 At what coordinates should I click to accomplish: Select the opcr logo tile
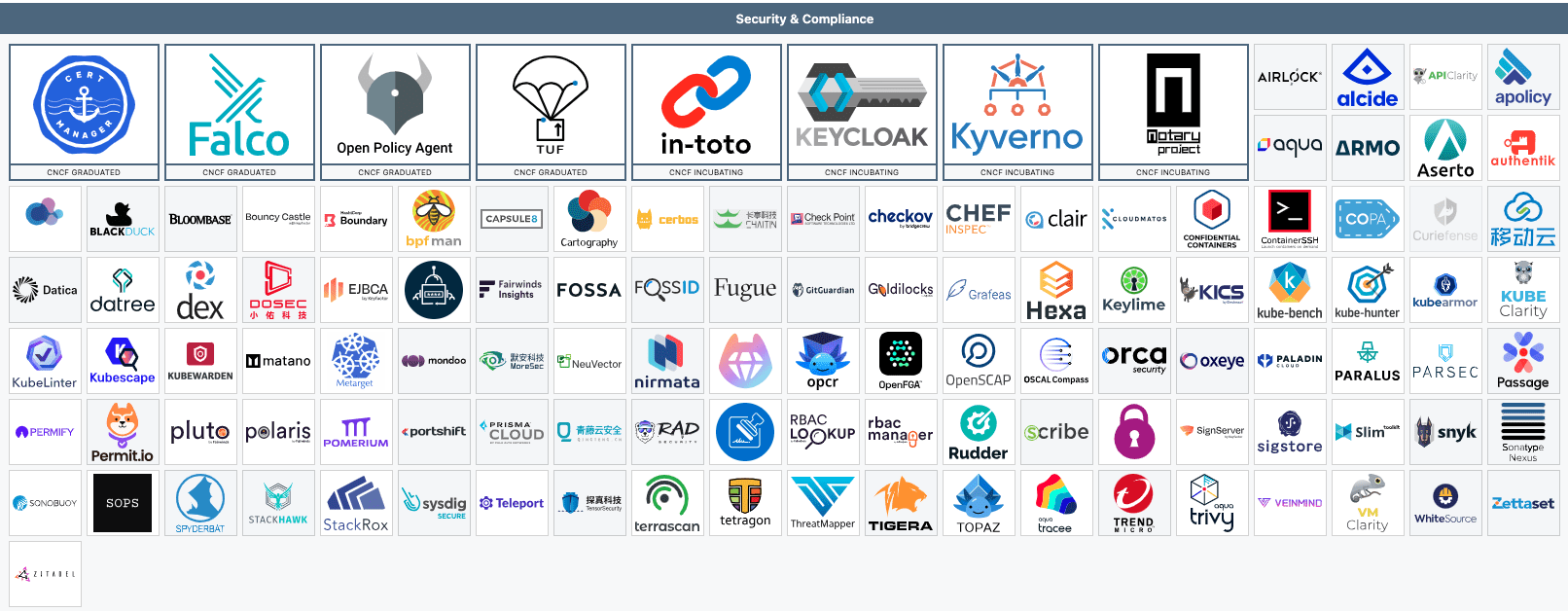point(823,361)
